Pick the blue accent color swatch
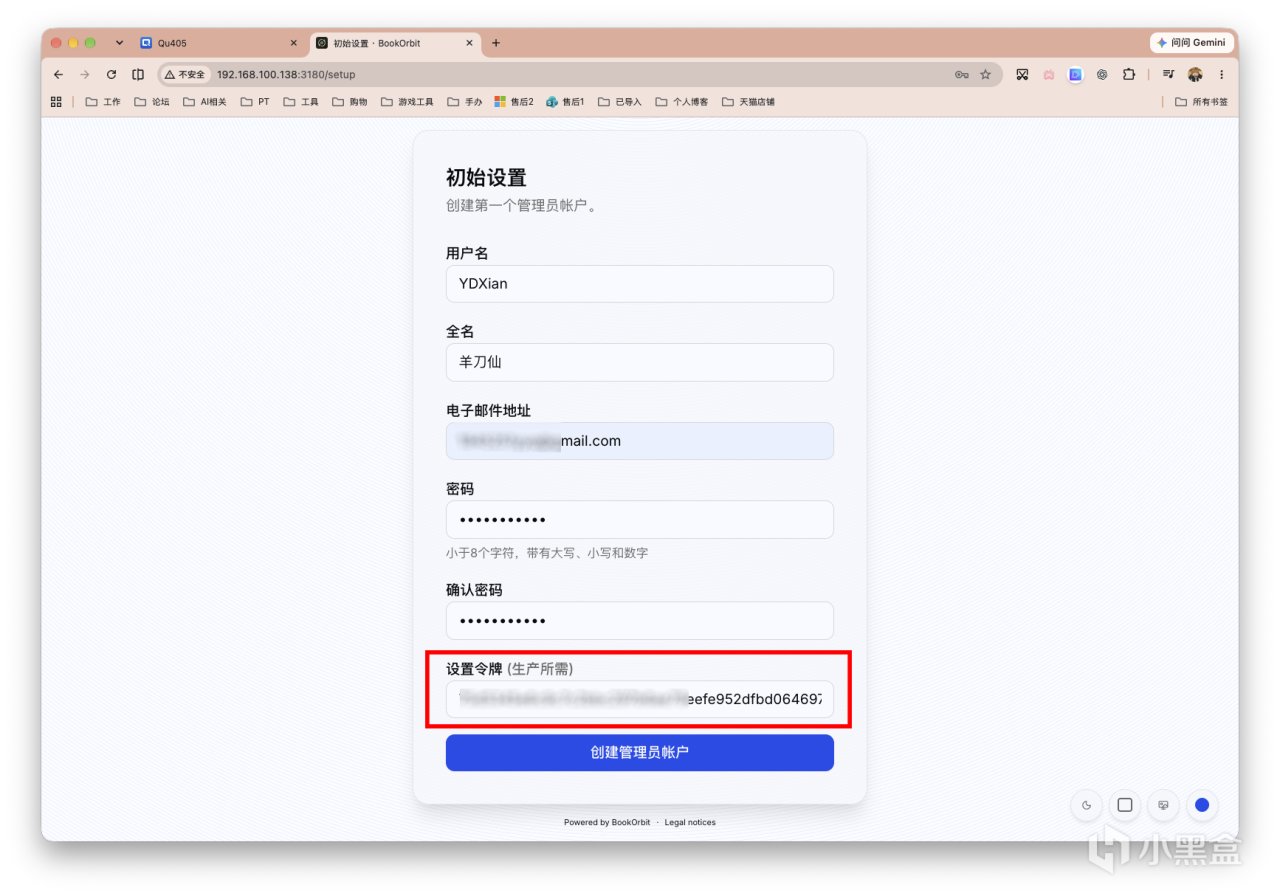This screenshot has height=896, width=1280. click(1202, 805)
